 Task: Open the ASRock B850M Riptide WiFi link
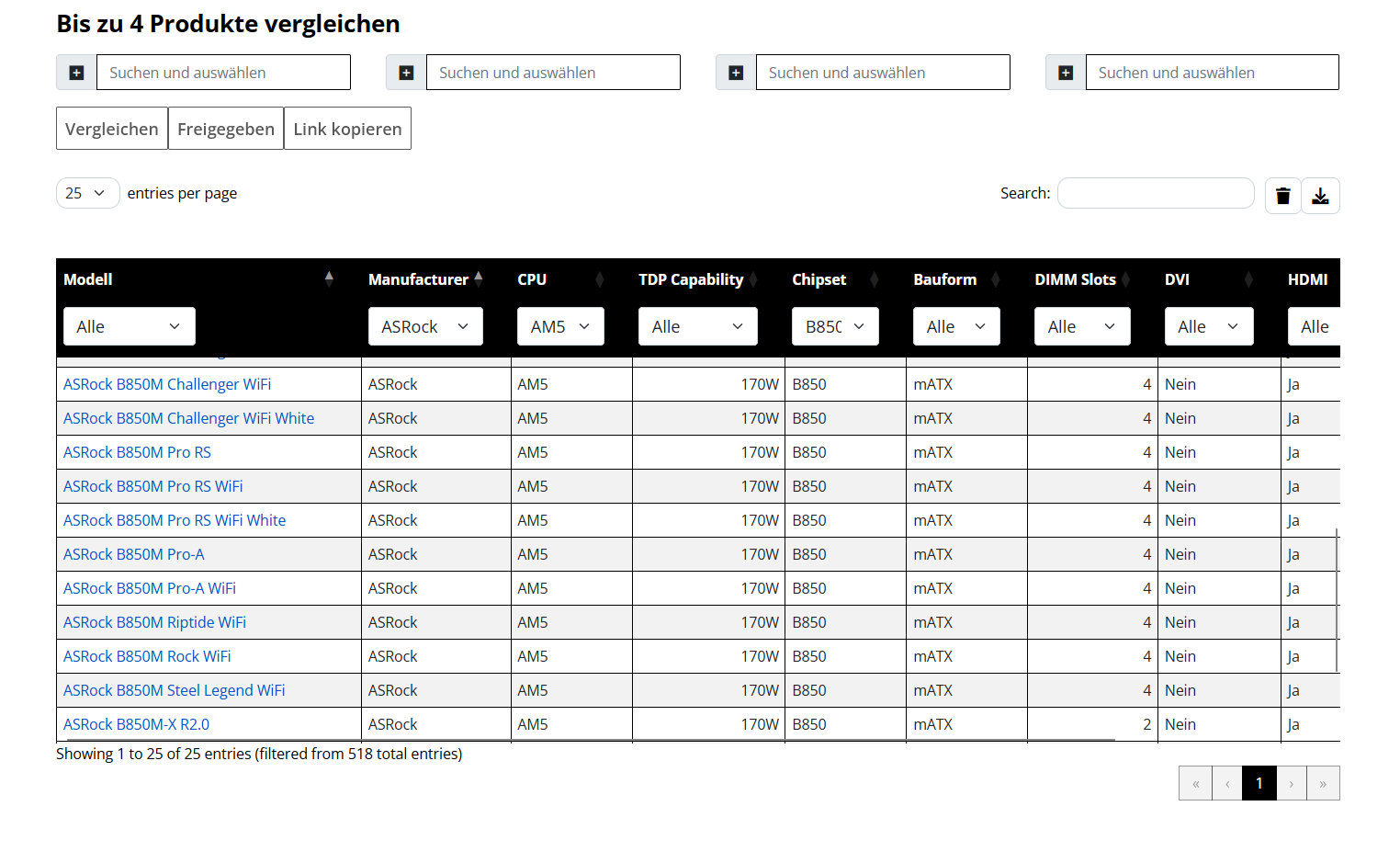coord(154,622)
